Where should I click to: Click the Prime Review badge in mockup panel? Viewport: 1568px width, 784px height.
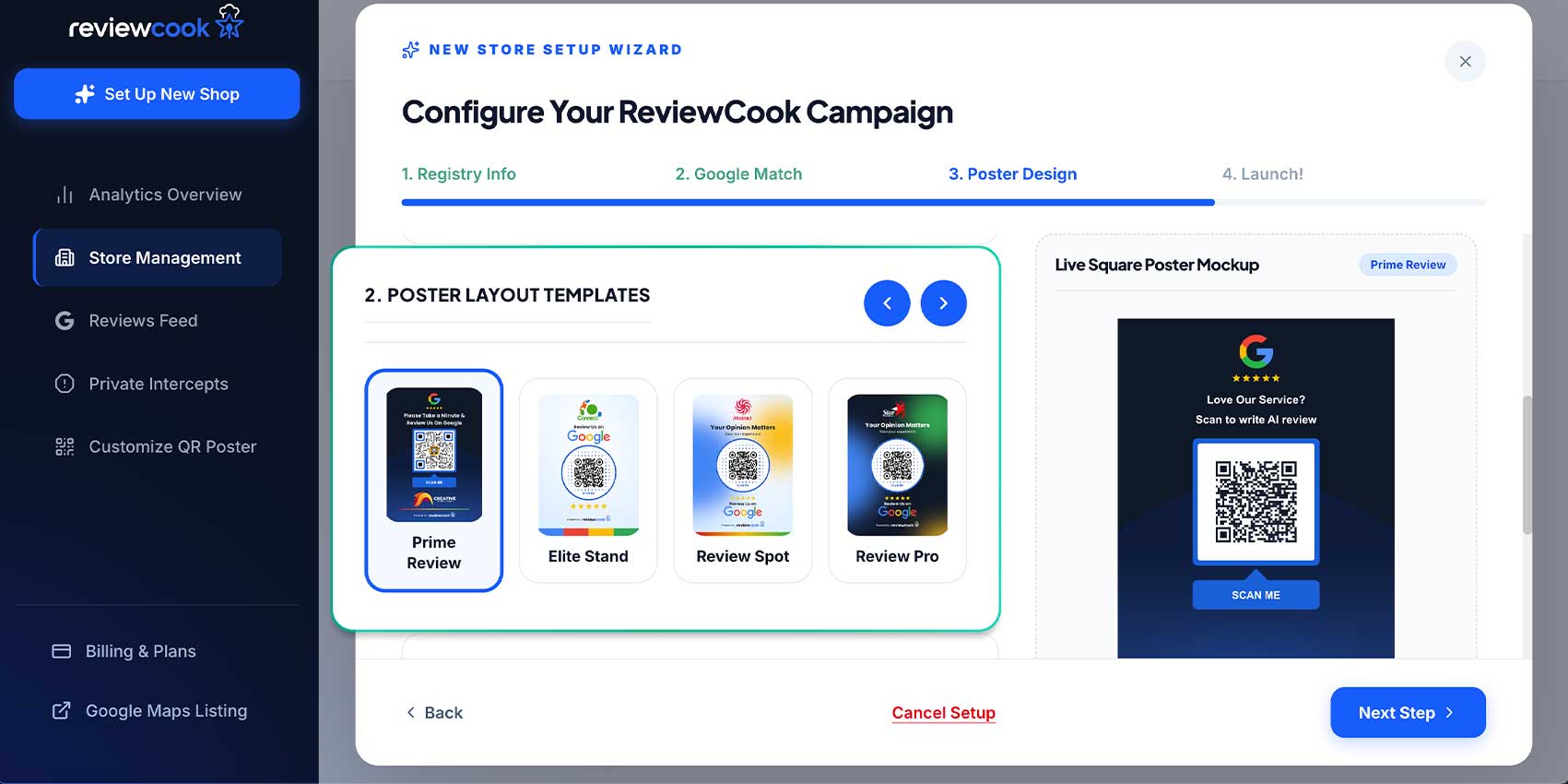(x=1408, y=265)
